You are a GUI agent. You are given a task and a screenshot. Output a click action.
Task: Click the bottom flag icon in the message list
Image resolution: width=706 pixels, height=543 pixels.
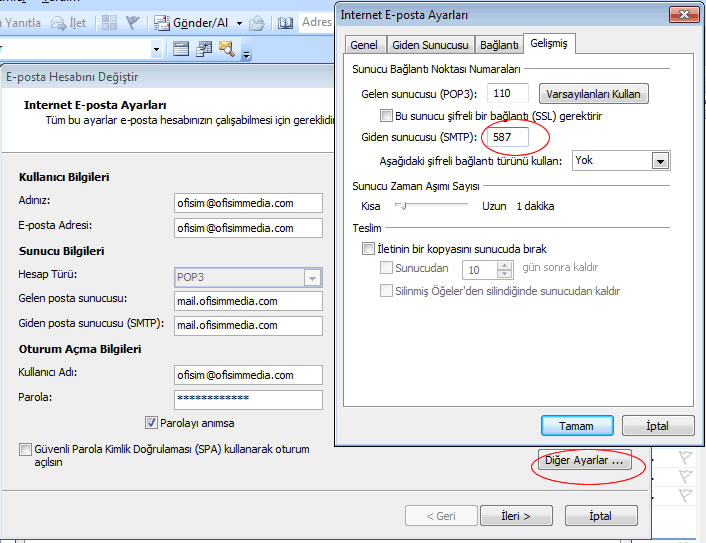click(685, 495)
